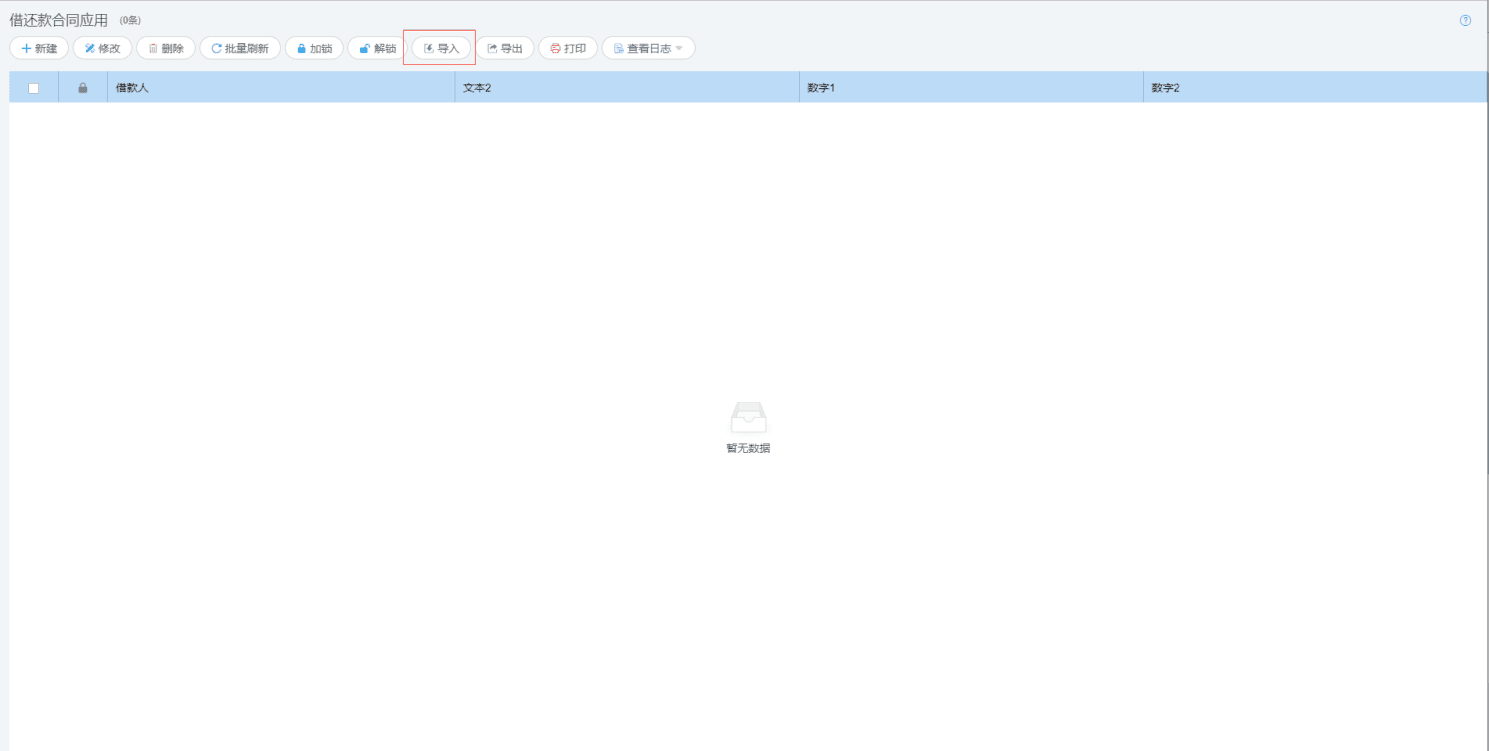Click the 新建 button
The image size is (1489, 751).
click(x=39, y=48)
